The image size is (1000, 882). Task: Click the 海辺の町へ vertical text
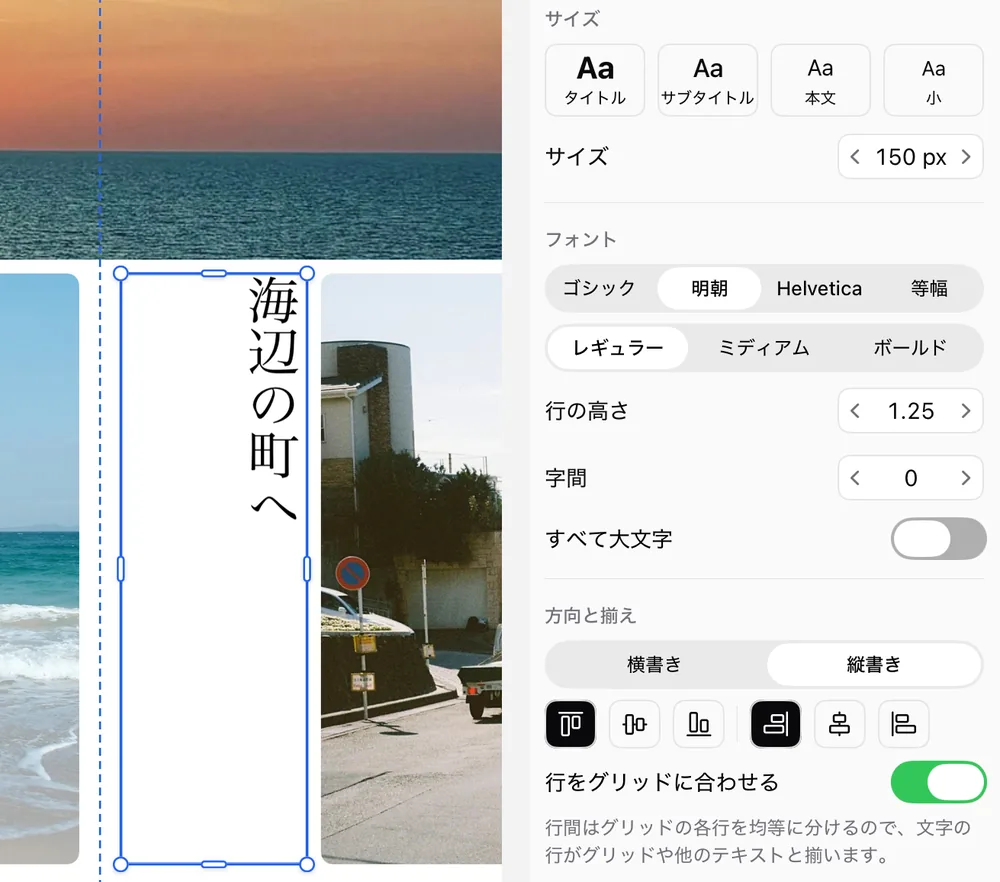pos(273,398)
